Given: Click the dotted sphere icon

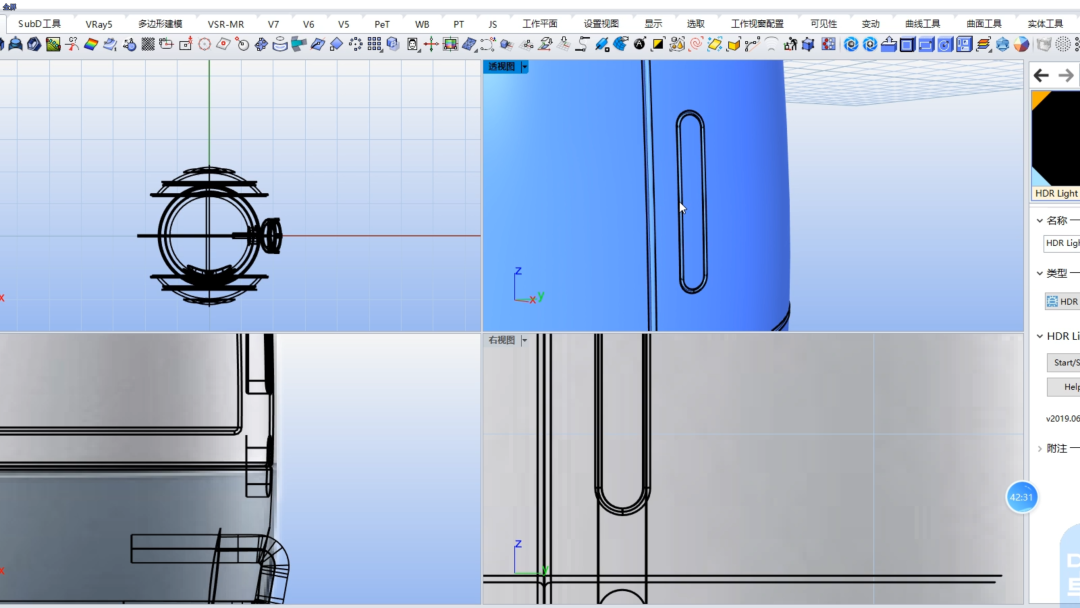Looking at the screenshot, I should click(1063, 45).
